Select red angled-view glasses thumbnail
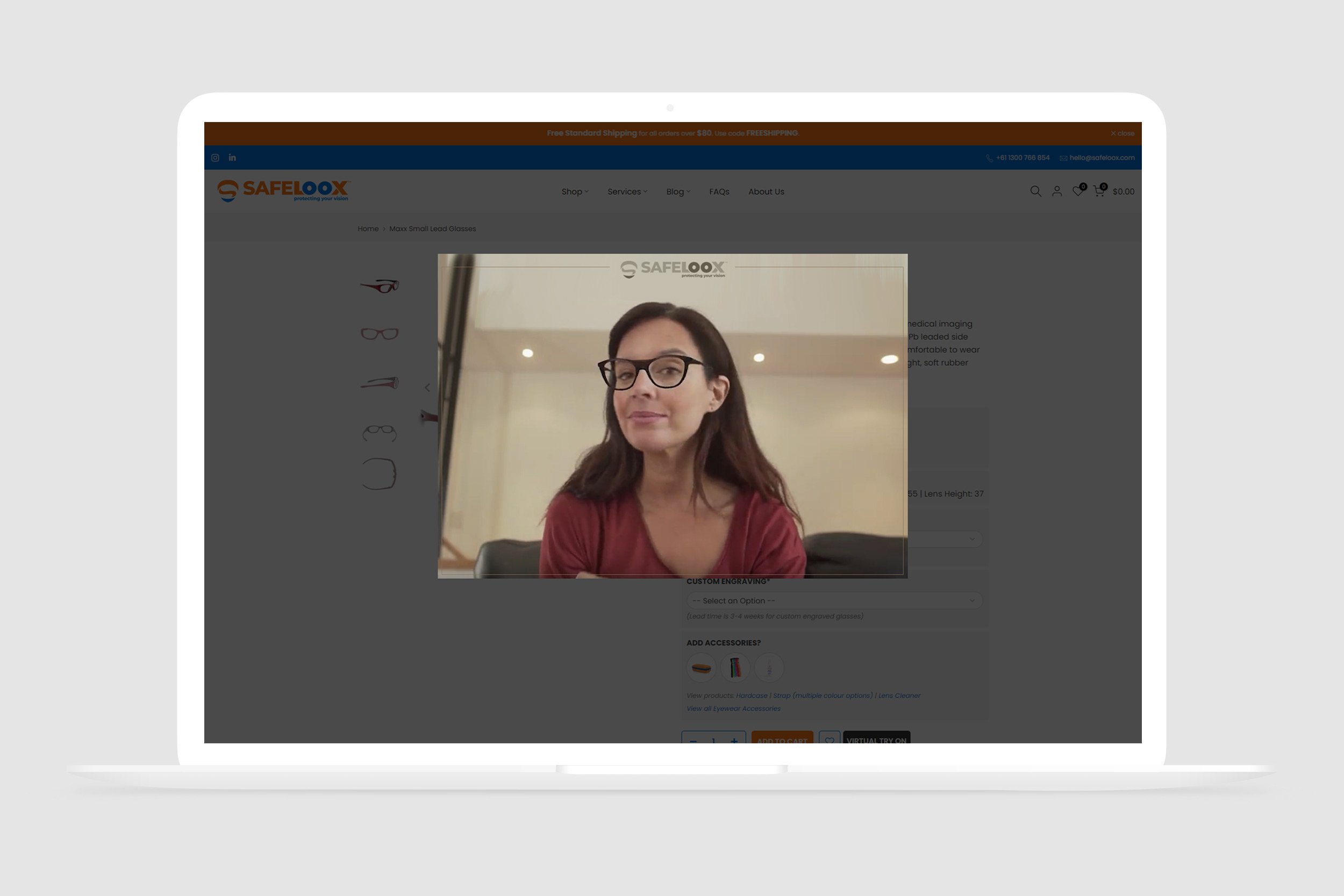The width and height of the screenshot is (1344, 896). pyautogui.click(x=380, y=286)
